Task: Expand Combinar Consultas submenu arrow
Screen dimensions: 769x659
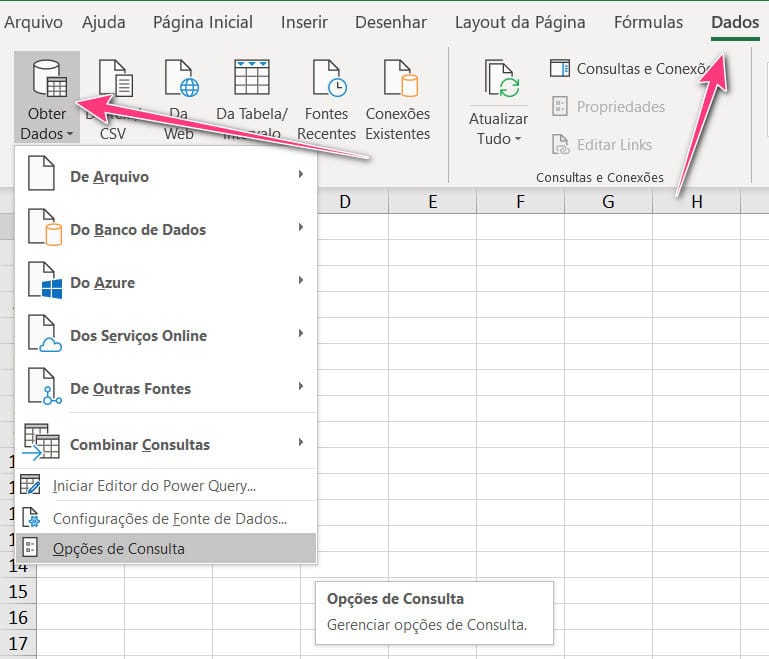Action: click(301, 442)
